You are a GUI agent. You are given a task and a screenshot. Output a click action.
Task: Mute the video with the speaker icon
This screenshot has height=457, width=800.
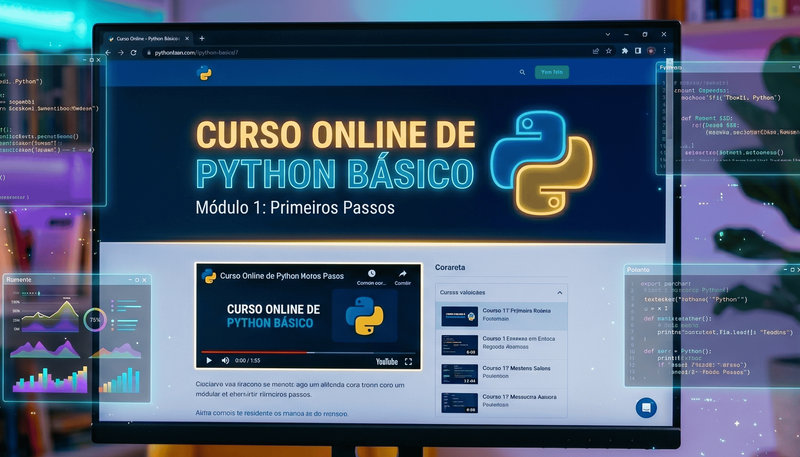click(225, 360)
